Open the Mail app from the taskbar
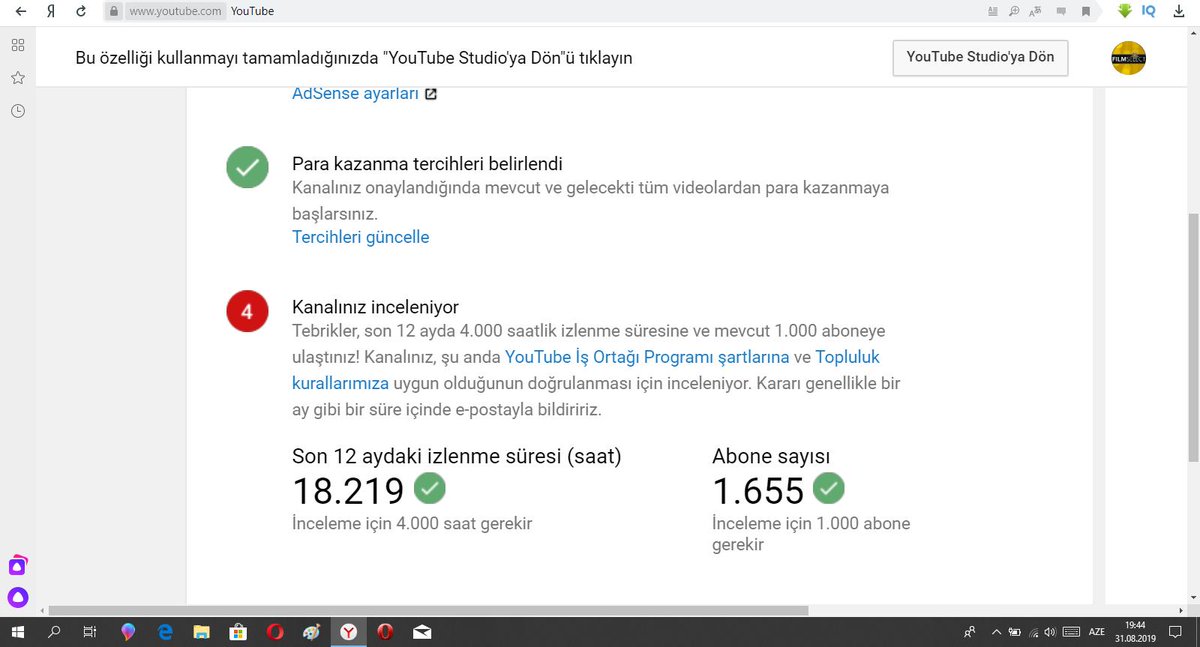 pyautogui.click(x=421, y=632)
